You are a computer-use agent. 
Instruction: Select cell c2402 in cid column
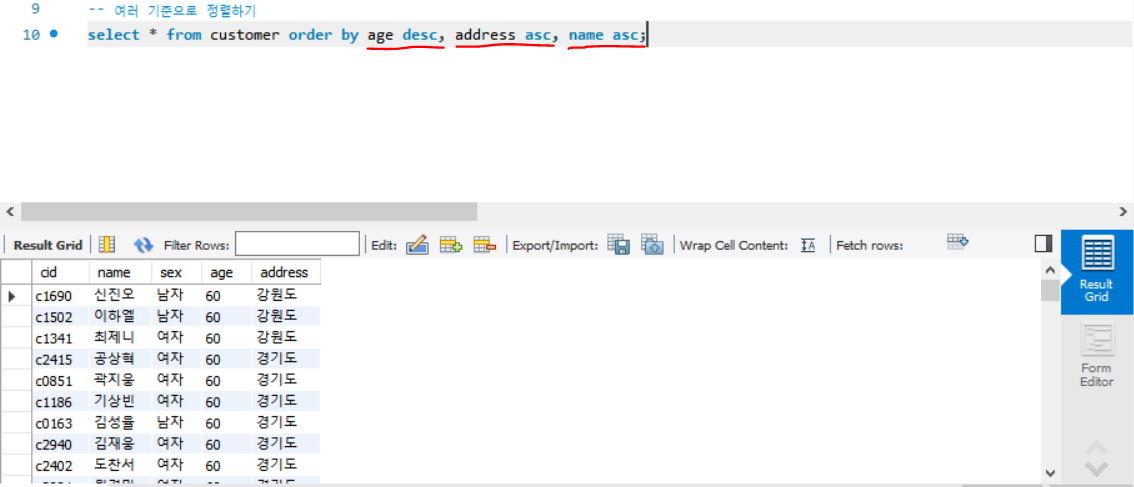pos(60,464)
